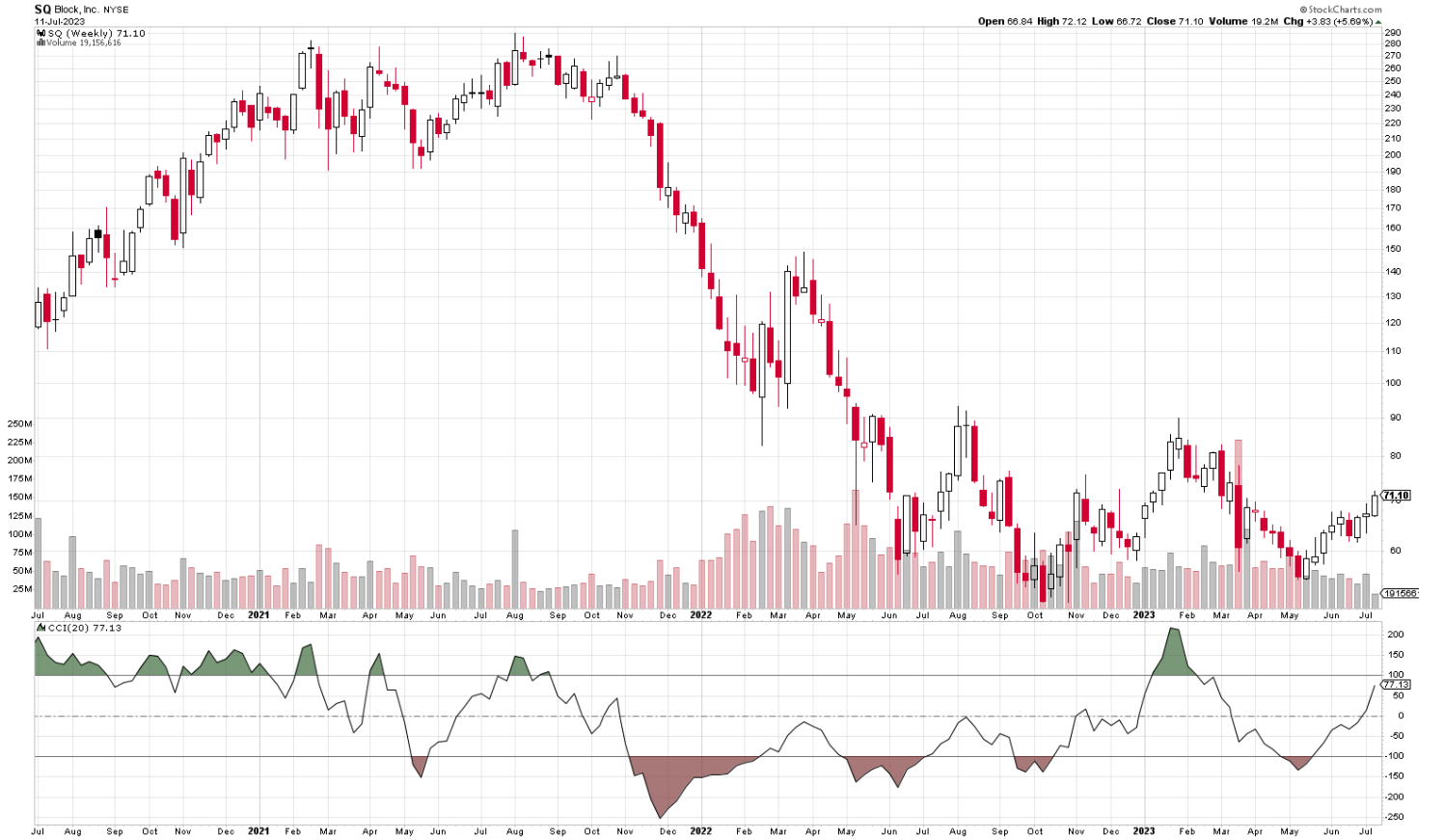Click the NYSE exchange label
The width and height of the screenshot is (1444, 840).
pyautogui.click(x=116, y=10)
